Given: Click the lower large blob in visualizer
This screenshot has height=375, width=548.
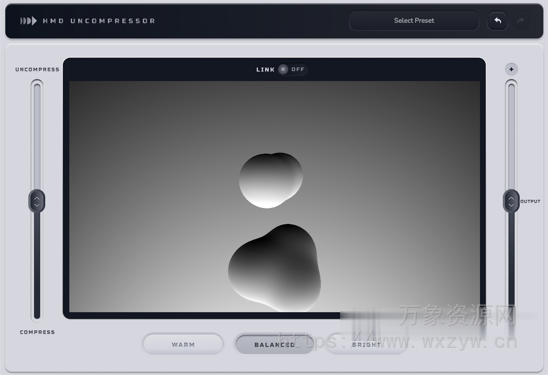Looking at the screenshot, I should click(275, 267).
